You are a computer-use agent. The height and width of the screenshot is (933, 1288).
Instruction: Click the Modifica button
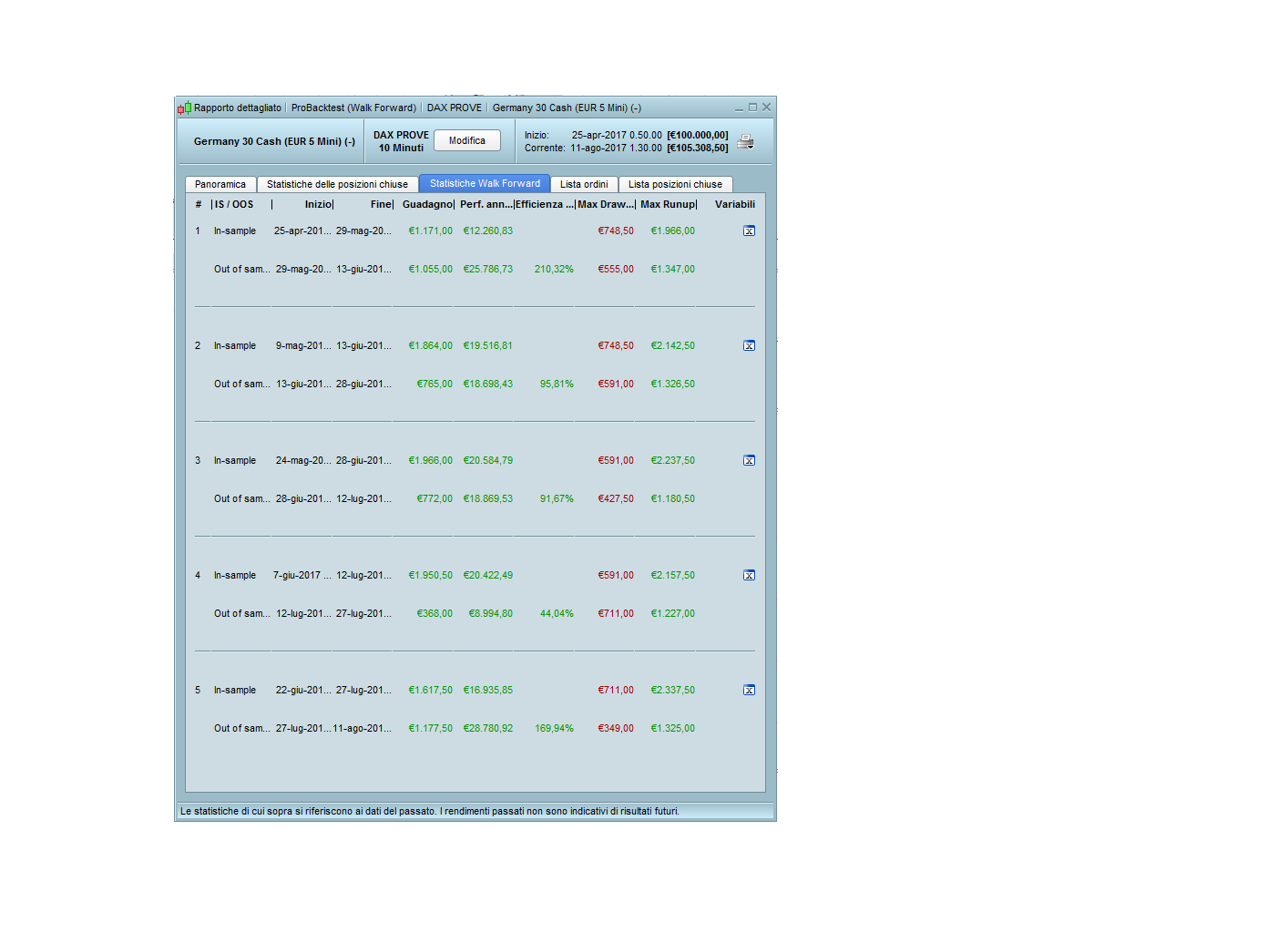(467, 140)
